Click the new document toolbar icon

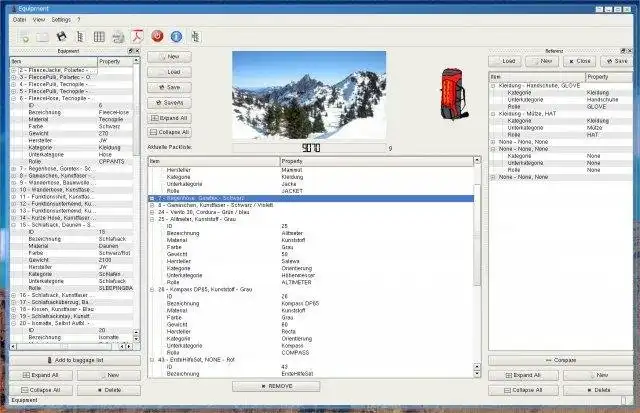25,37
